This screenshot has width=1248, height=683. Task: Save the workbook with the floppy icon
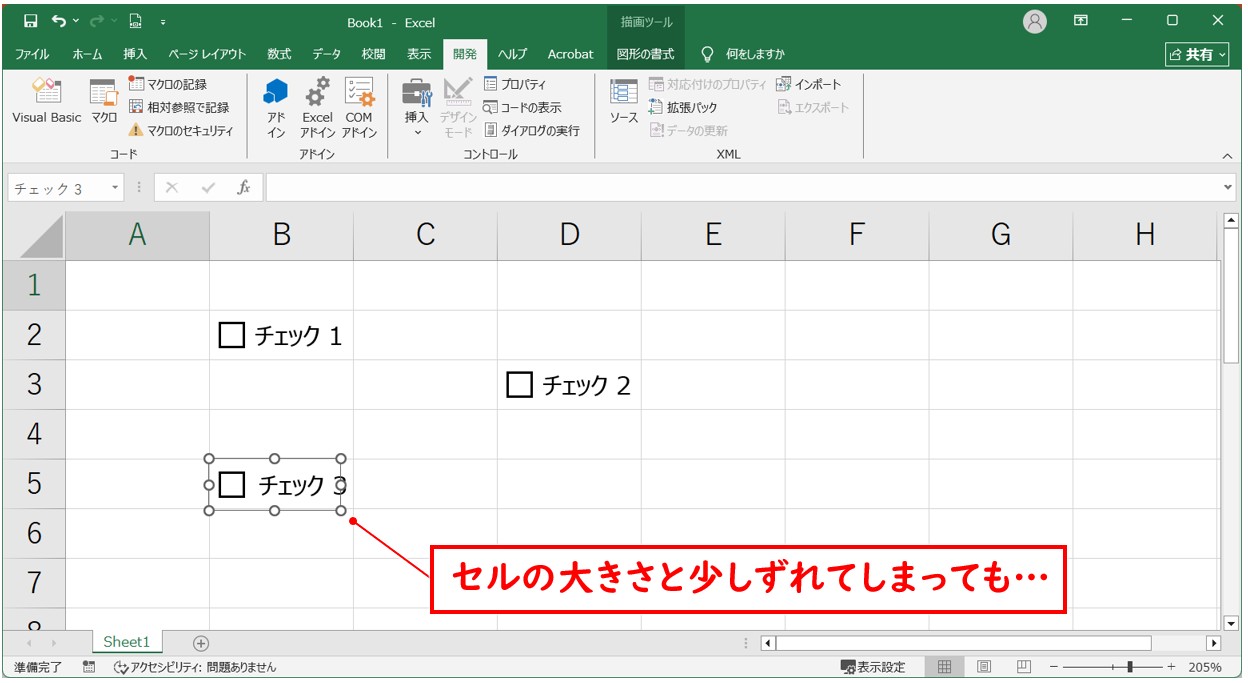30,21
